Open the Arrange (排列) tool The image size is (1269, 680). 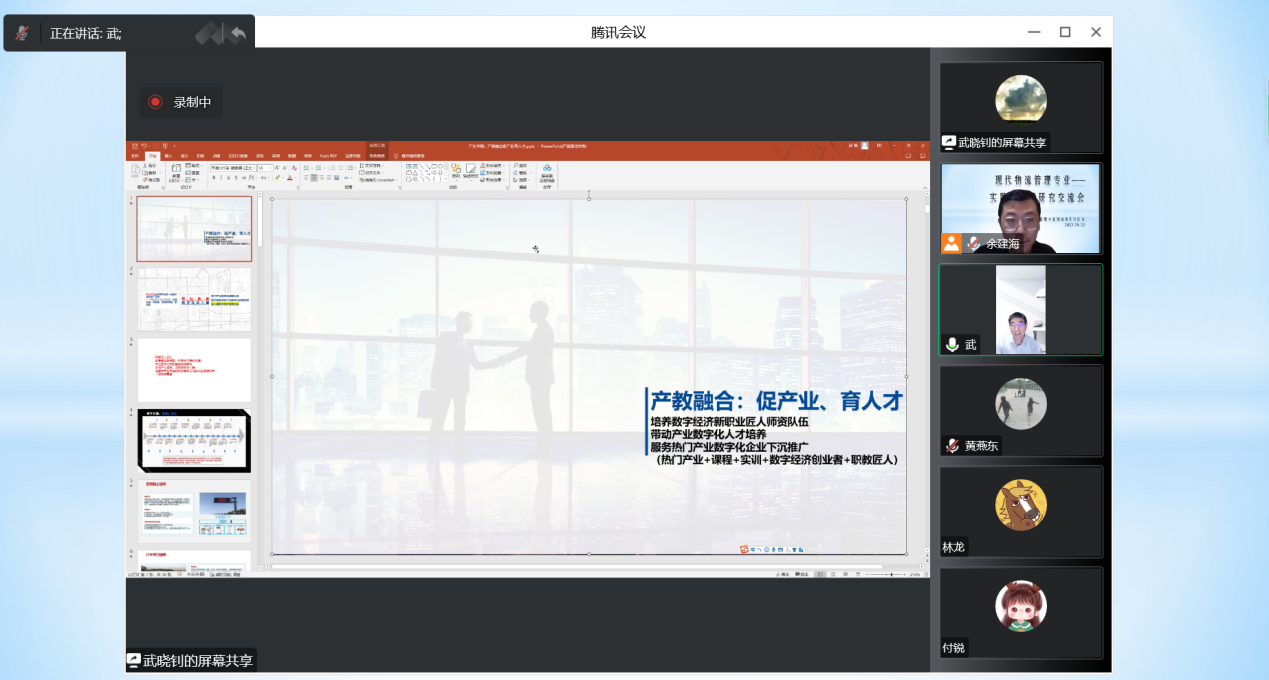click(x=456, y=170)
